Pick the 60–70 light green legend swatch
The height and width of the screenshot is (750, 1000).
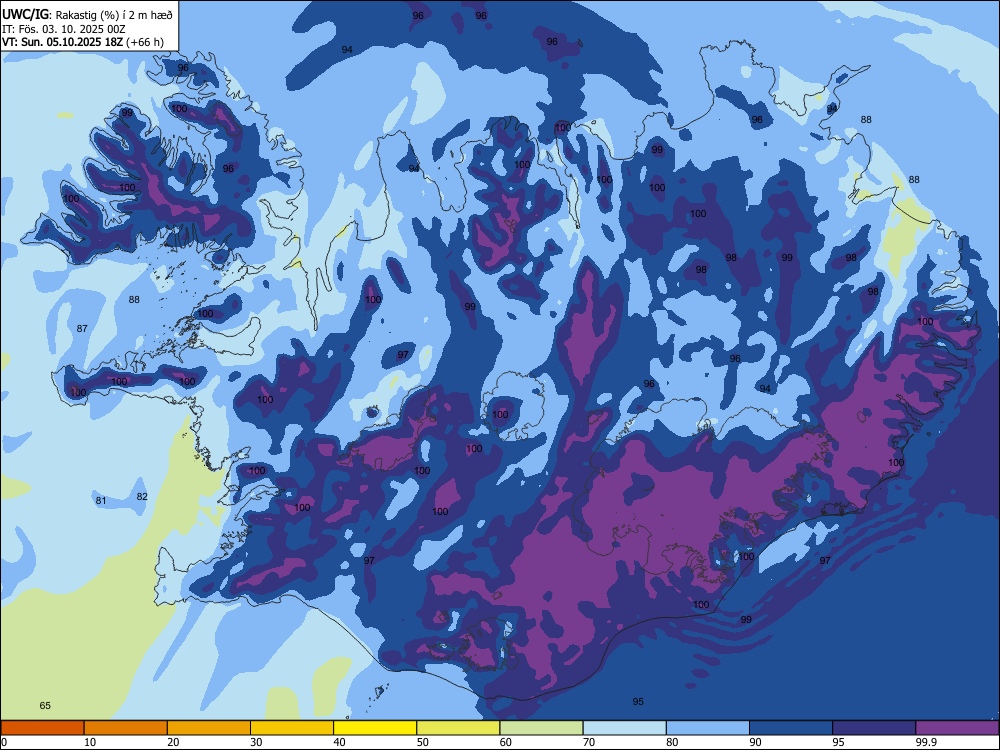541,728
